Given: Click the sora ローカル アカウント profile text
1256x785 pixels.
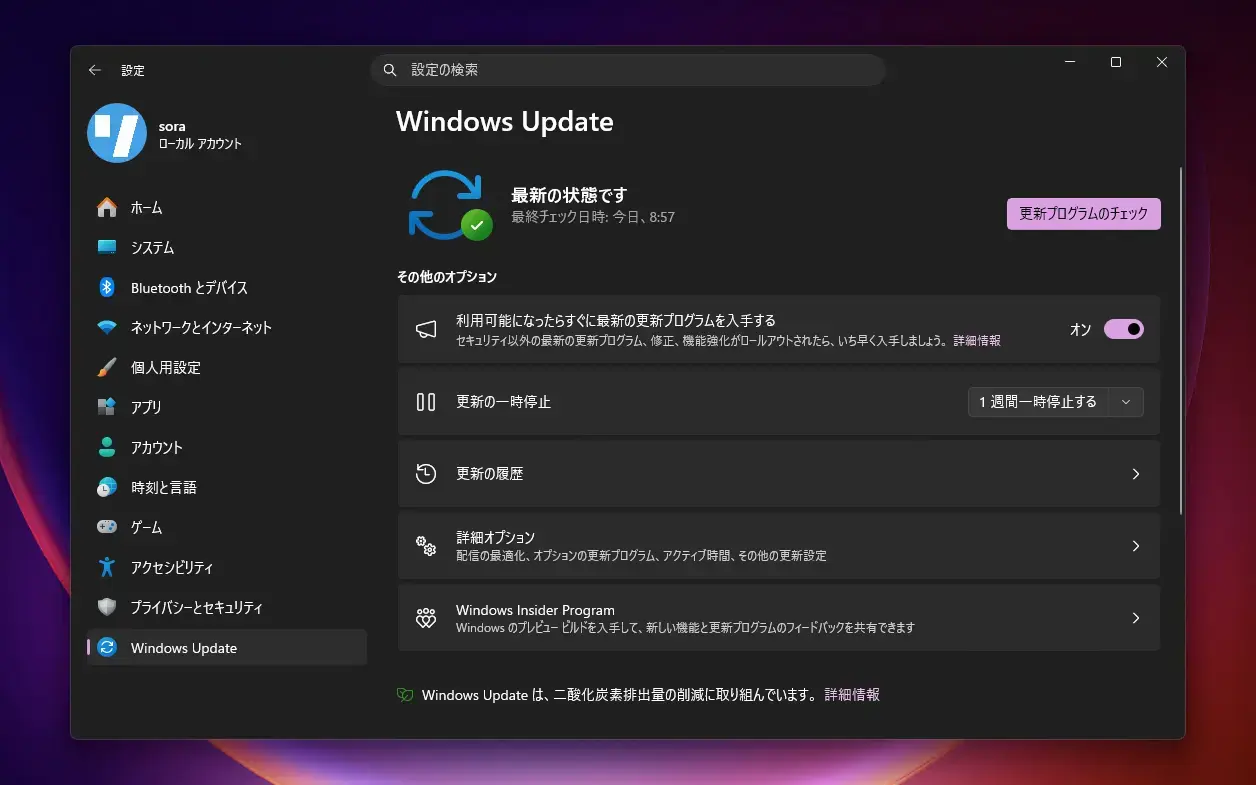Looking at the screenshot, I should coord(200,135).
